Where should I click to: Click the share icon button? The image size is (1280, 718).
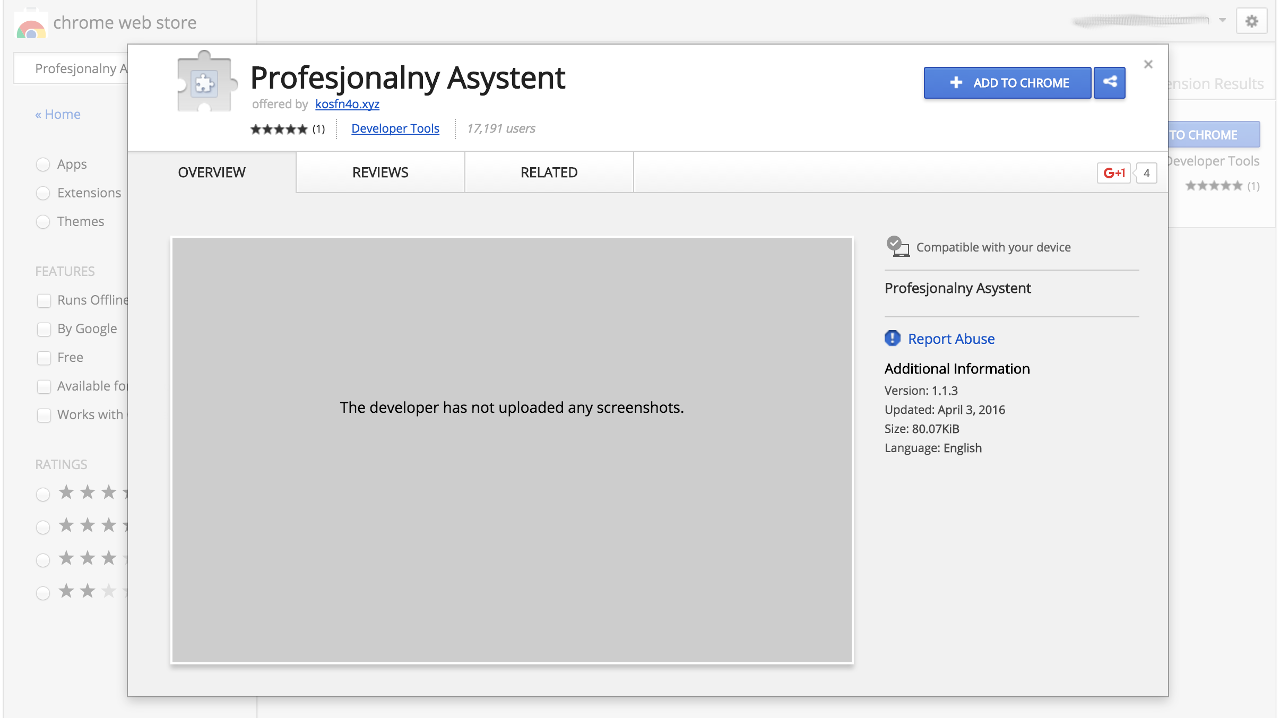(1110, 83)
